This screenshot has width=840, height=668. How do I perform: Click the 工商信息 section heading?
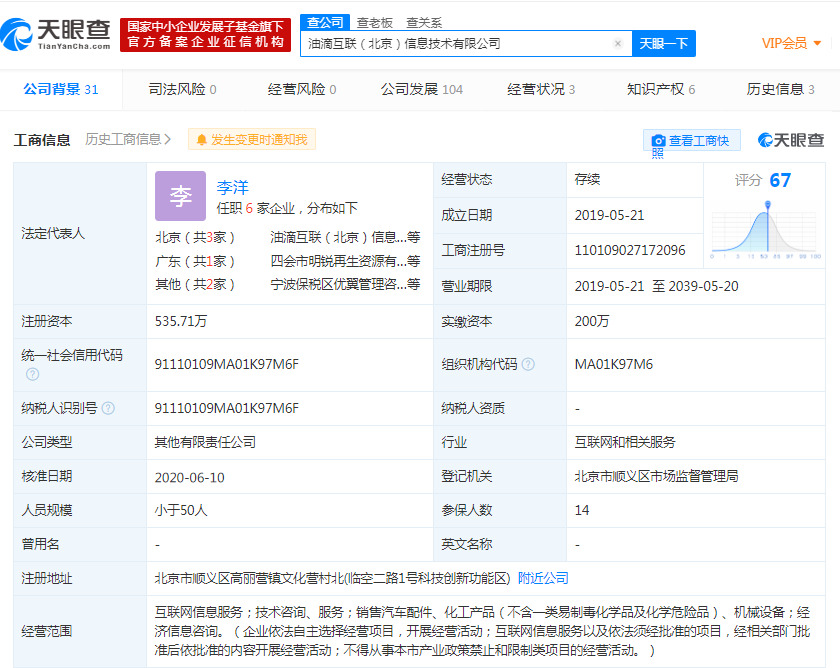(x=42, y=140)
